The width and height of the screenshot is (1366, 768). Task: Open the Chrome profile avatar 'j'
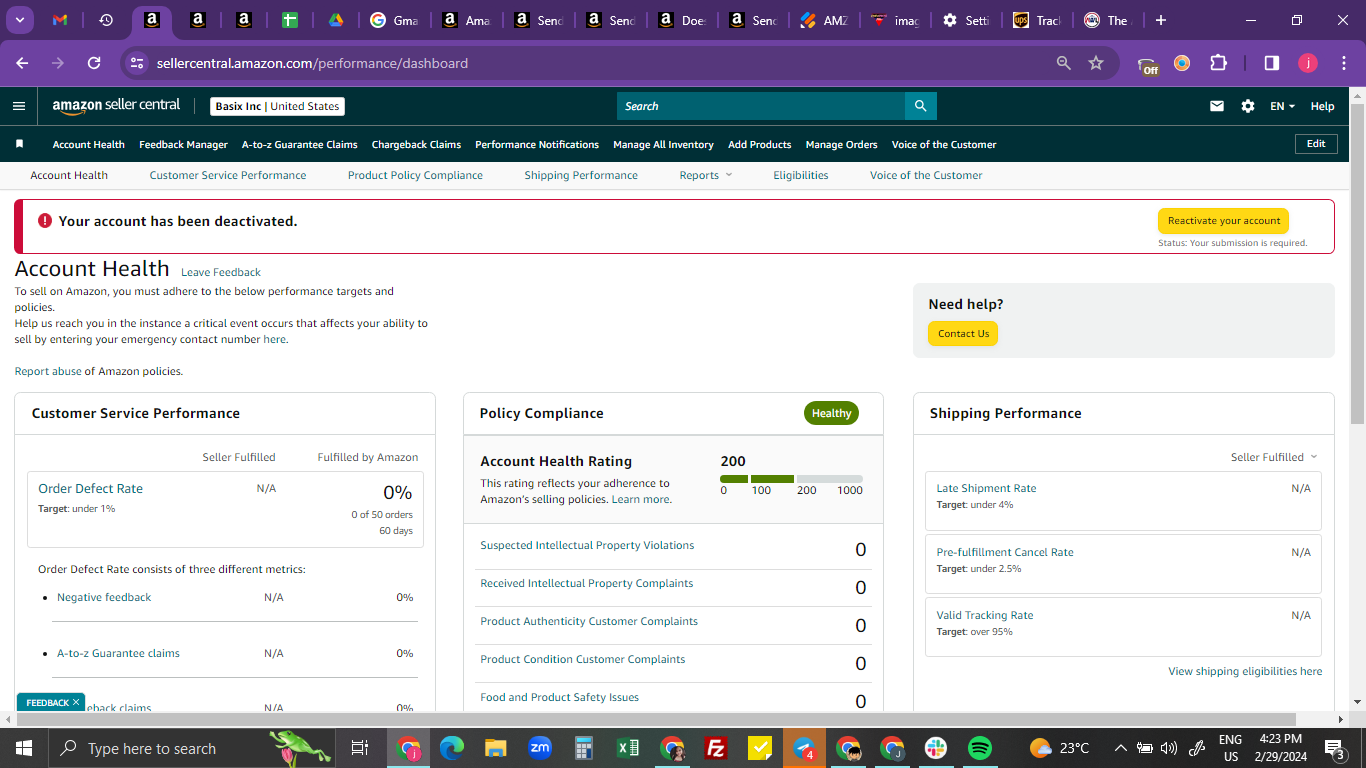(x=1308, y=63)
